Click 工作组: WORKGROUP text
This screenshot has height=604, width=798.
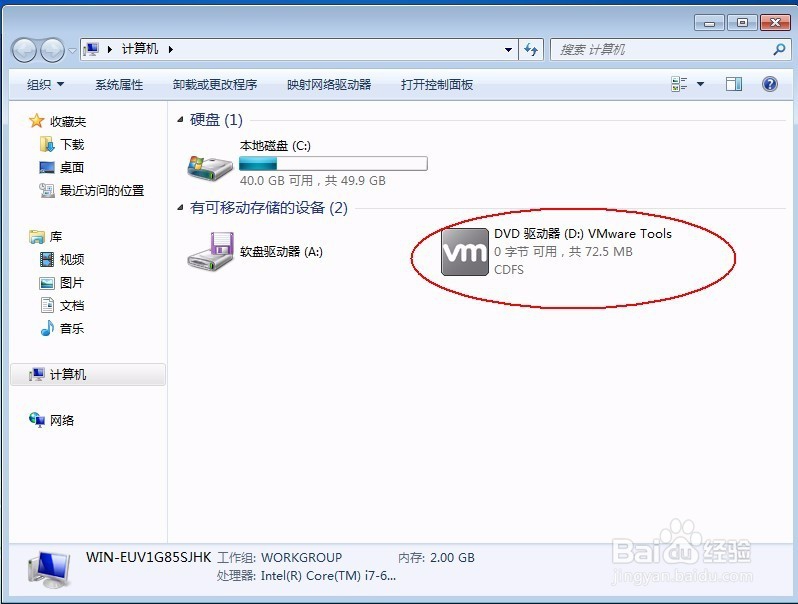[279, 558]
